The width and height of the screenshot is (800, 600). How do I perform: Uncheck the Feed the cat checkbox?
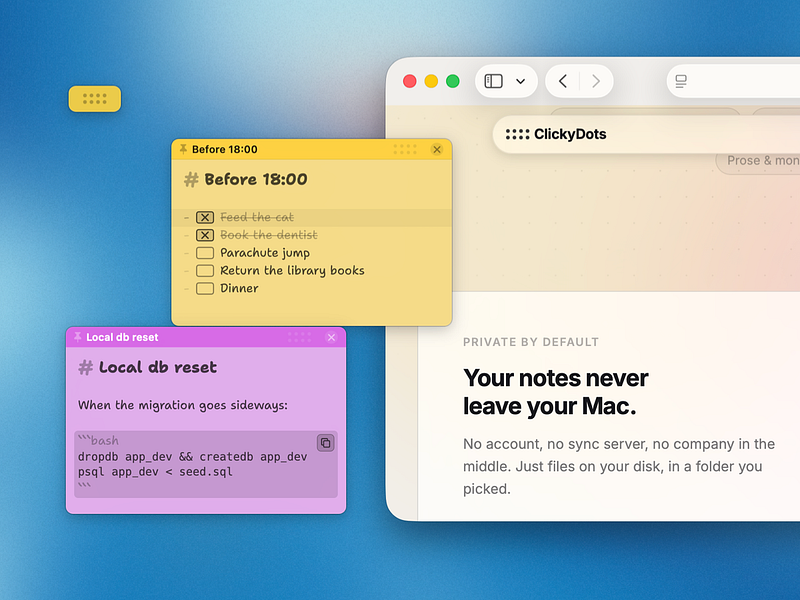coord(205,217)
